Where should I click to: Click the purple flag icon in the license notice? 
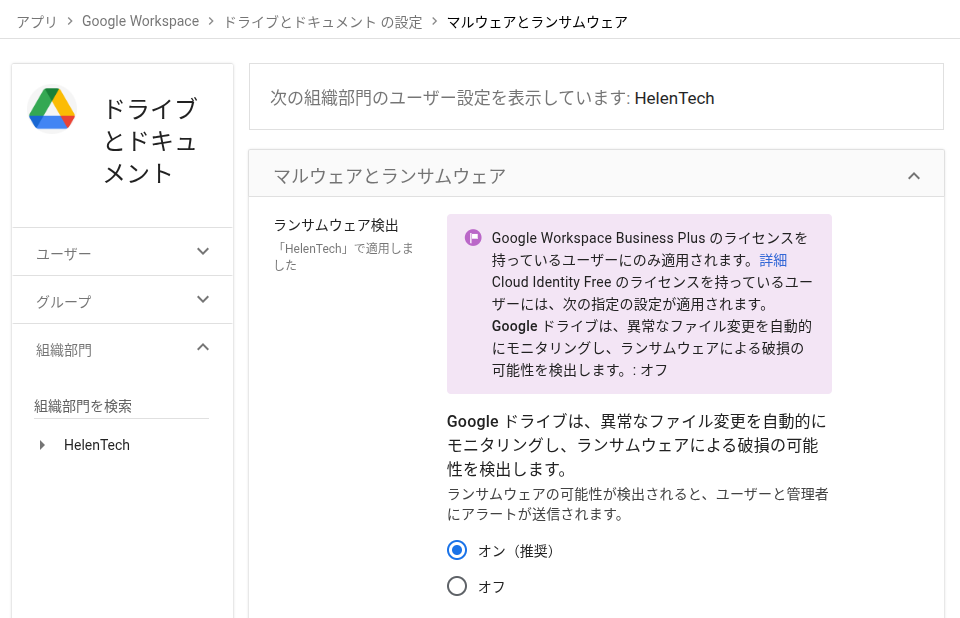point(473,238)
